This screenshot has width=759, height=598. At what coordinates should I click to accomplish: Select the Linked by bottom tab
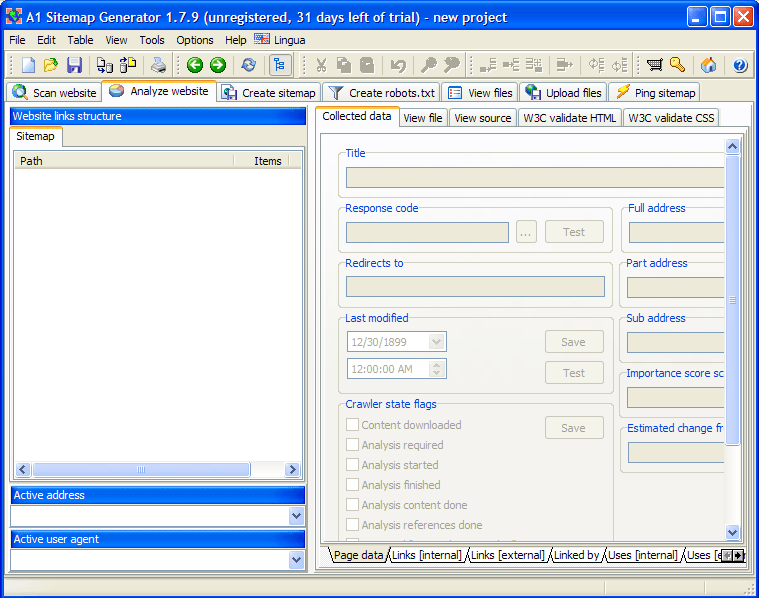576,555
